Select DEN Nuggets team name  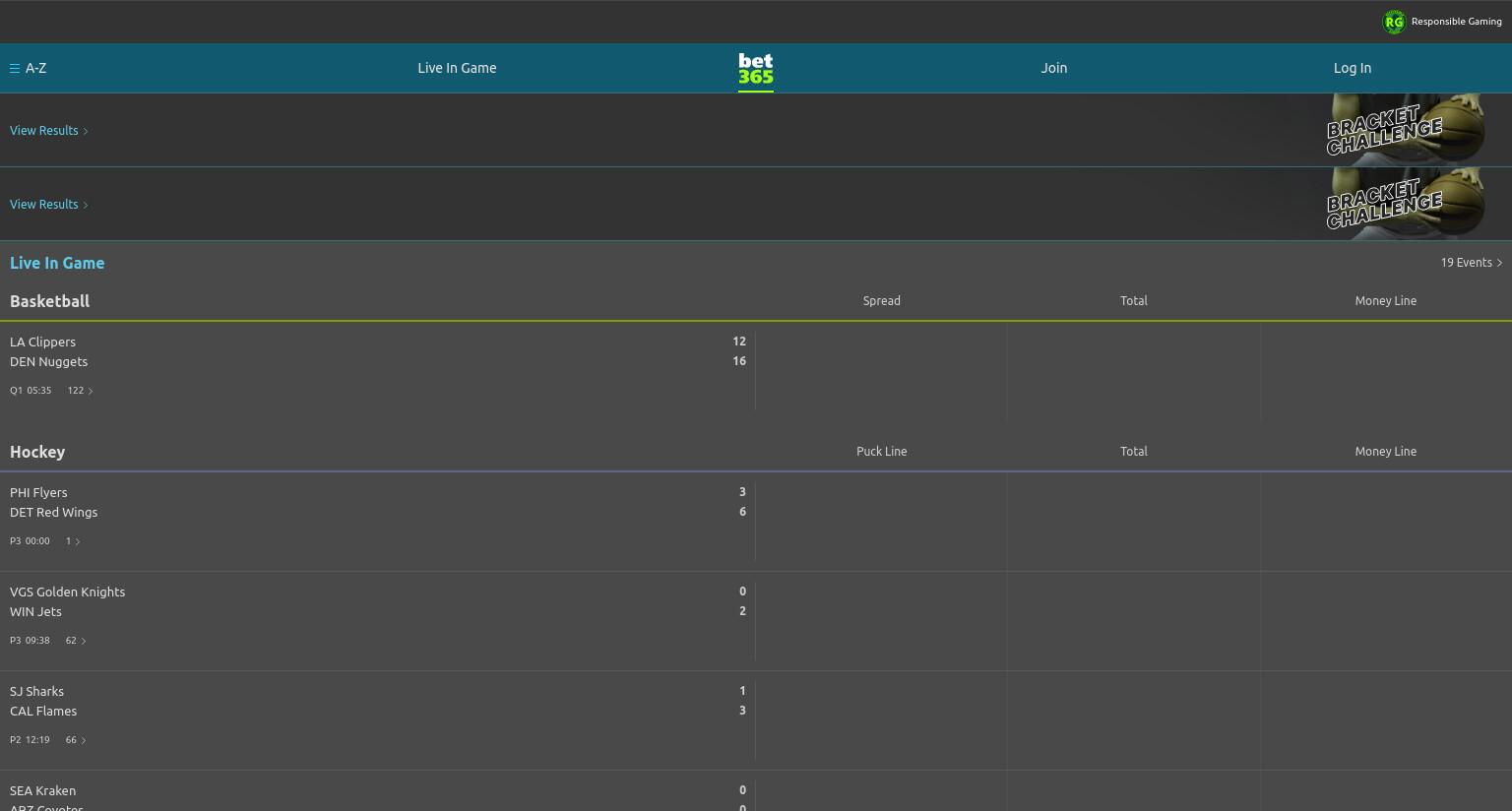(x=48, y=361)
